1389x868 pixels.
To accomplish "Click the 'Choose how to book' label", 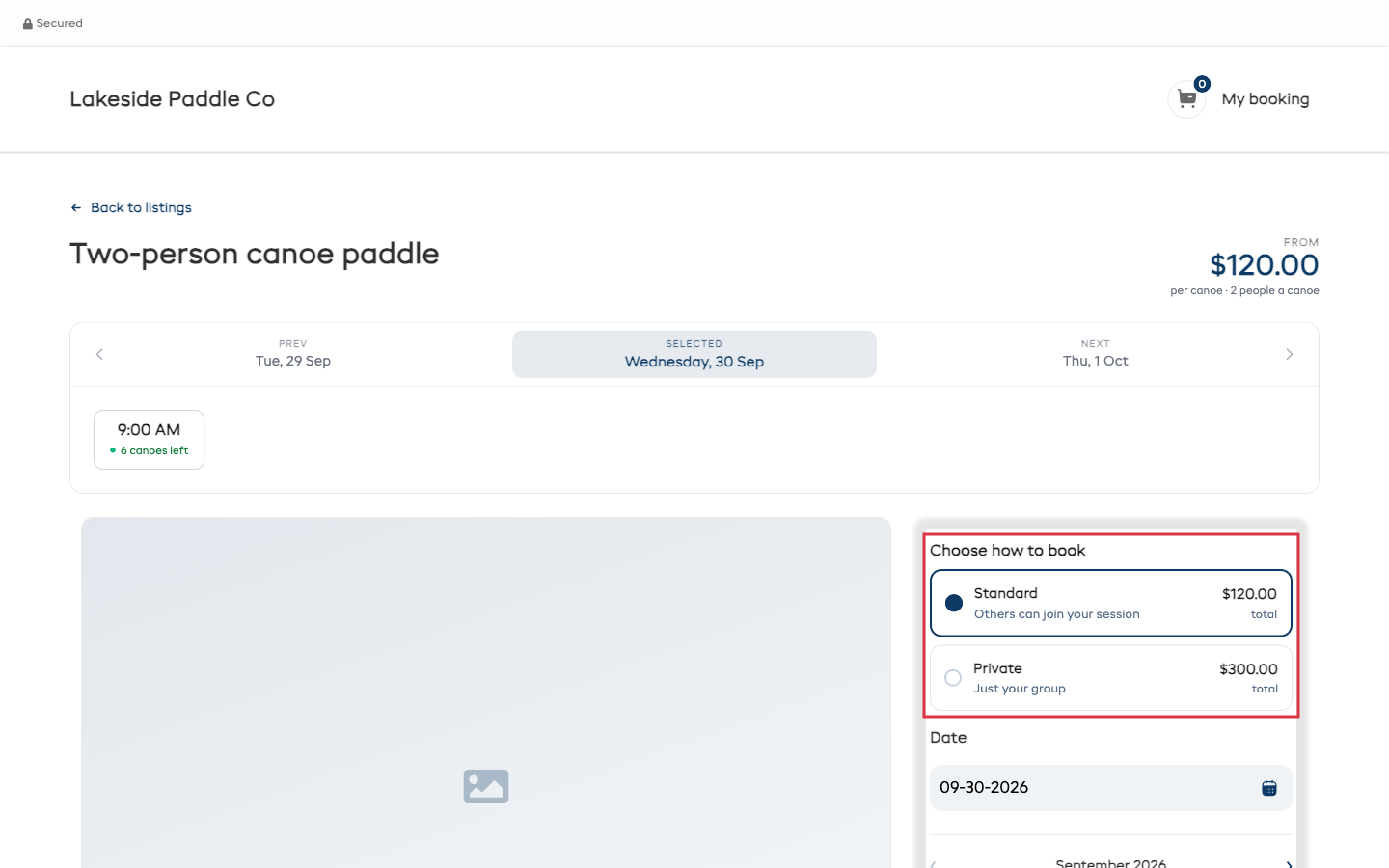I will [1008, 551].
